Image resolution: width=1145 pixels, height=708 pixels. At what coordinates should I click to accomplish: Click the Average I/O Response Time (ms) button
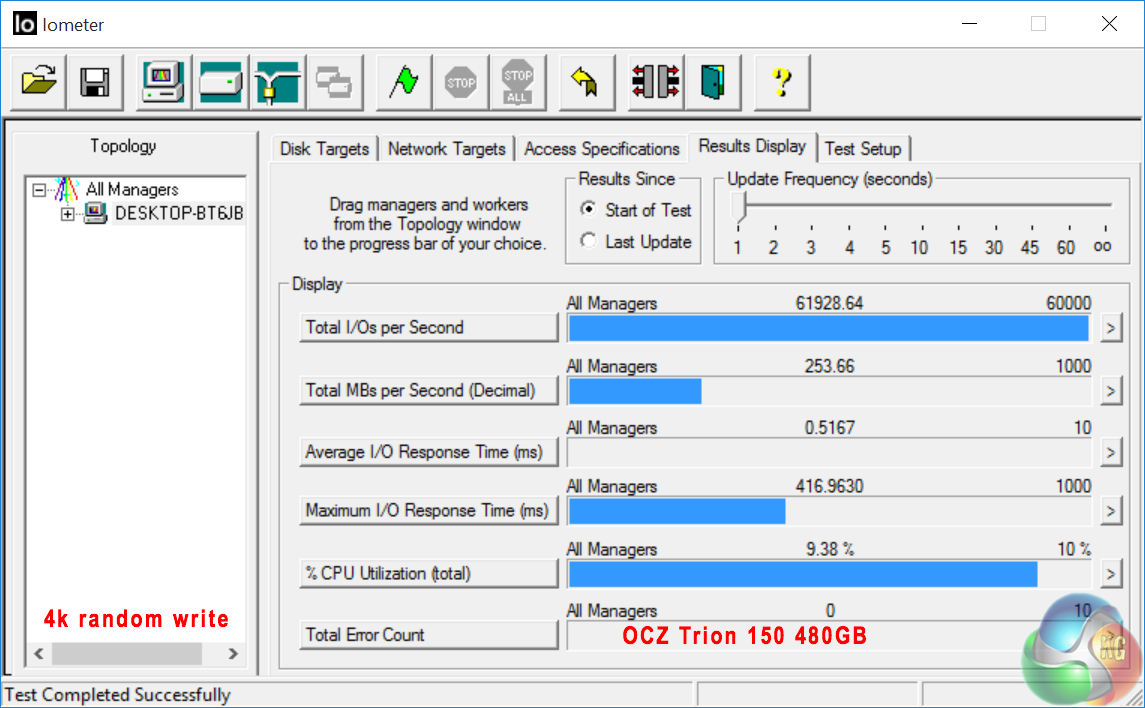point(428,452)
